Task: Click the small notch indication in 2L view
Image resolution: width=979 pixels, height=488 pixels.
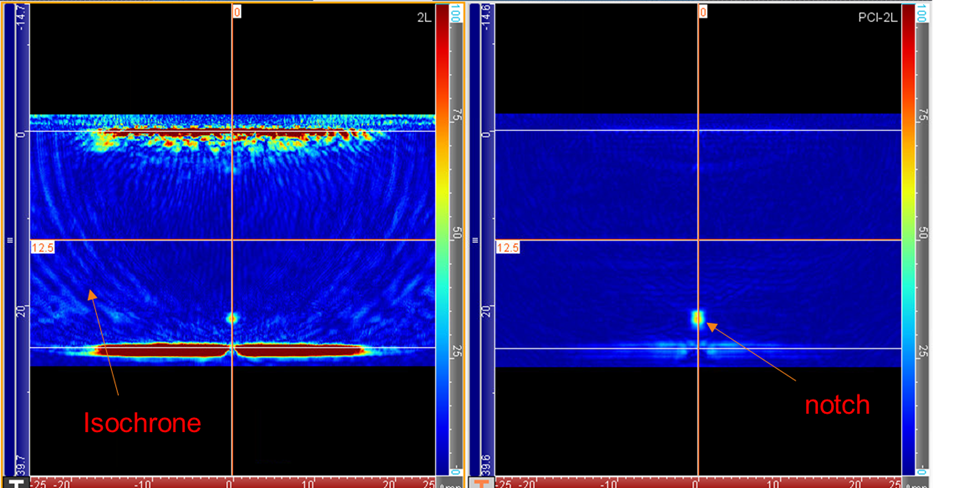Action: point(232,317)
